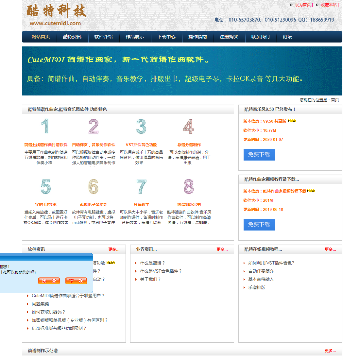
Task: Select the feature number 7 graphic
Action: [x=141, y=187]
